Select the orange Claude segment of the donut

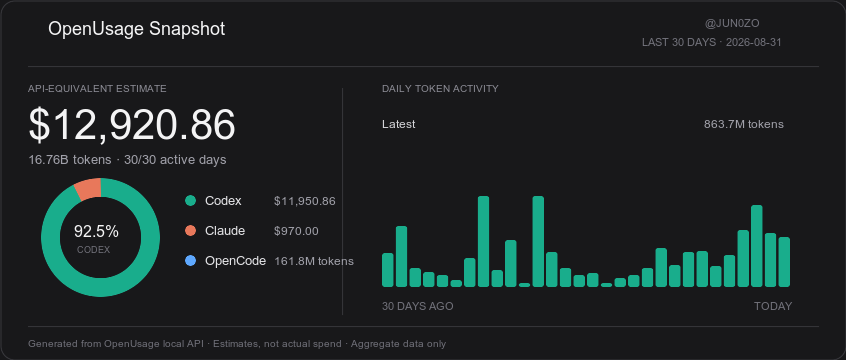click(x=88, y=189)
